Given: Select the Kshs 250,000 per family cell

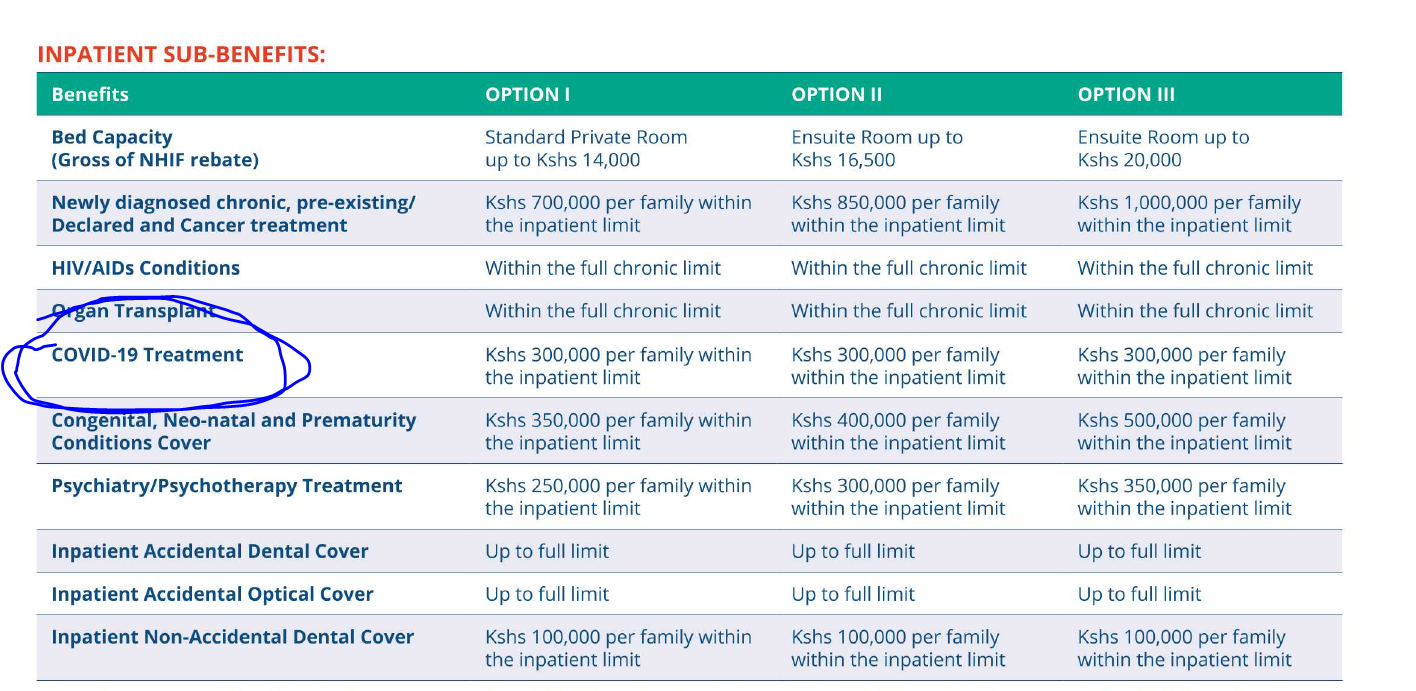Looking at the screenshot, I should [x=617, y=497].
